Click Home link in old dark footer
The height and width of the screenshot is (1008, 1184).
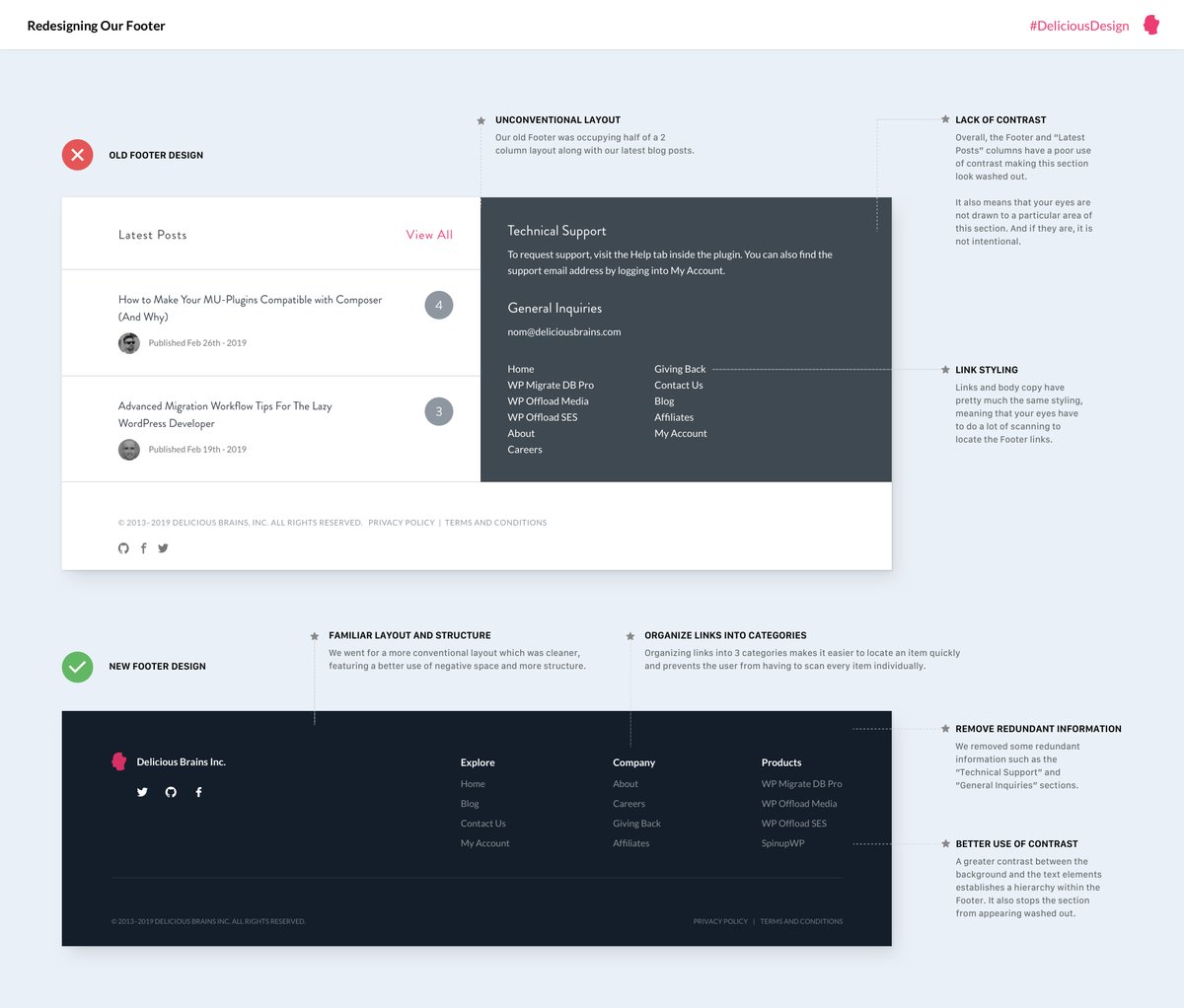pos(521,369)
